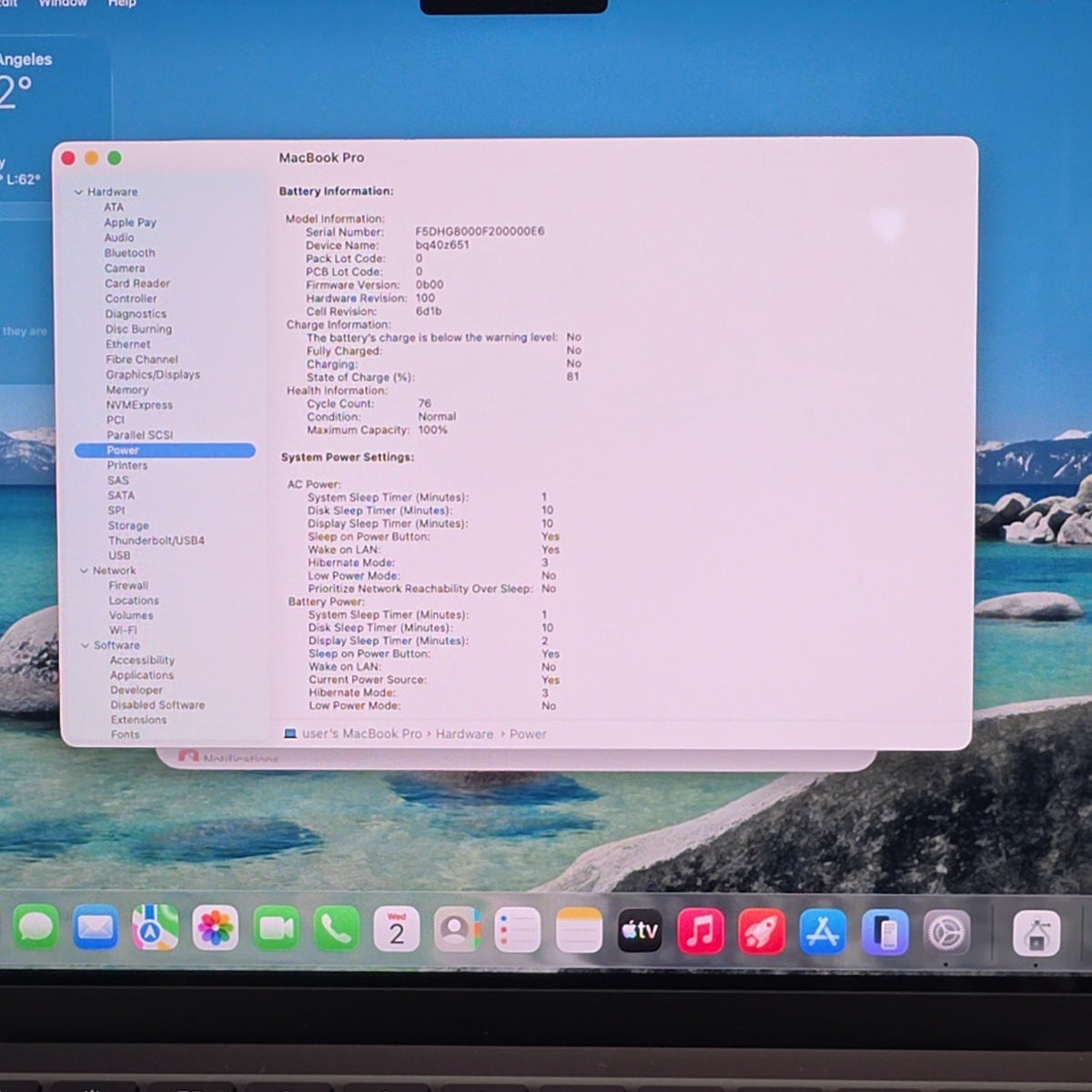This screenshot has width=1092, height=1092.
Task: Select Thunderbolt/USB4 in the sidebar
Action: click(157, 541)
